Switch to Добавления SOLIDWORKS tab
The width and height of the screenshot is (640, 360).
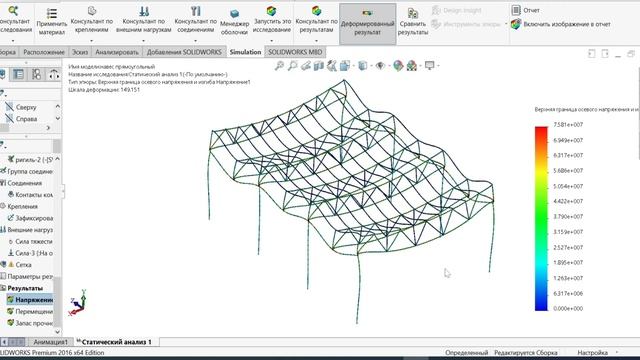(x=184, y=52)
